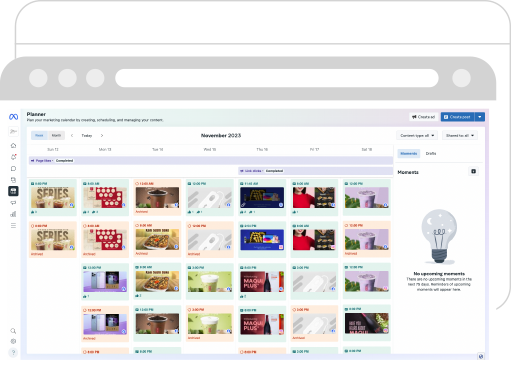Click the November 2023 title
Screen dimensions: 511x369
click(221, 135)
